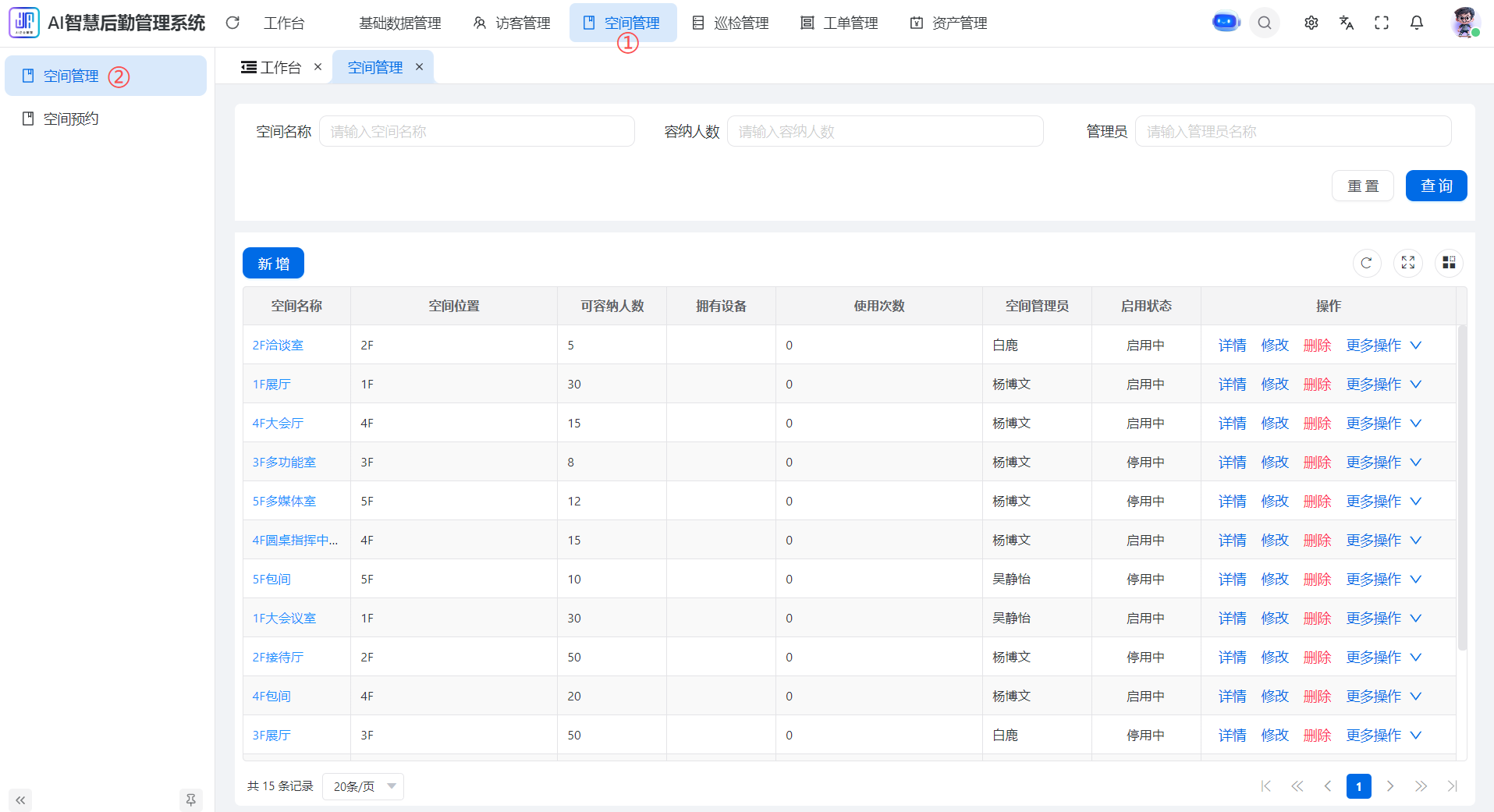Screen dimensions: 1494x812
Task: Open column settings grid icon above table
Action: (1449, 263)
